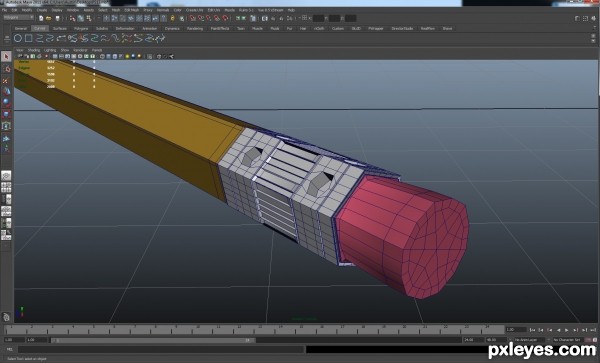Screen dimensions: 600x363
Task: Pick the Move tool in the toolbox
Action: [6, 91]
